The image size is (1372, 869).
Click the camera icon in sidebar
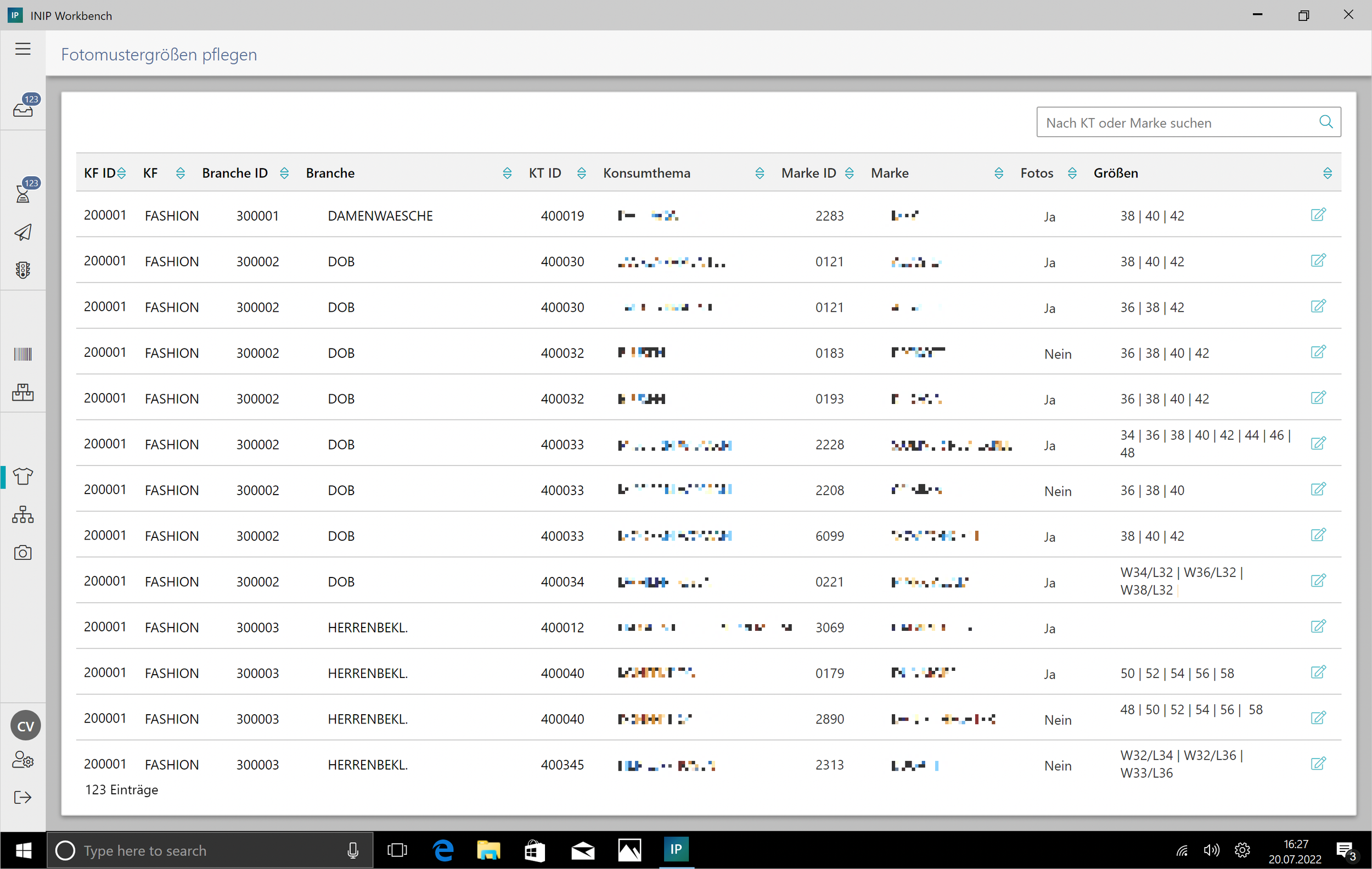tap(23, 553)
